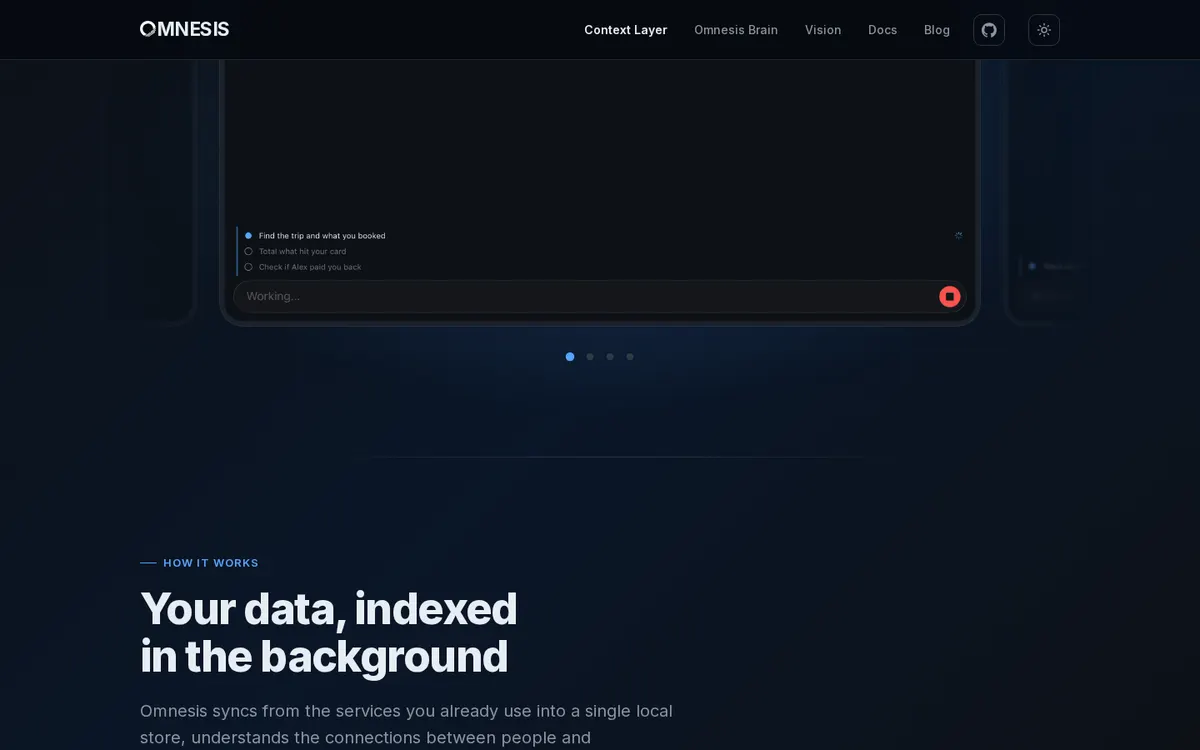The width and height of the screenshot is (1200, 750).
Task: Open the Context Layer nav item
Action: click(x=626, y=30)
